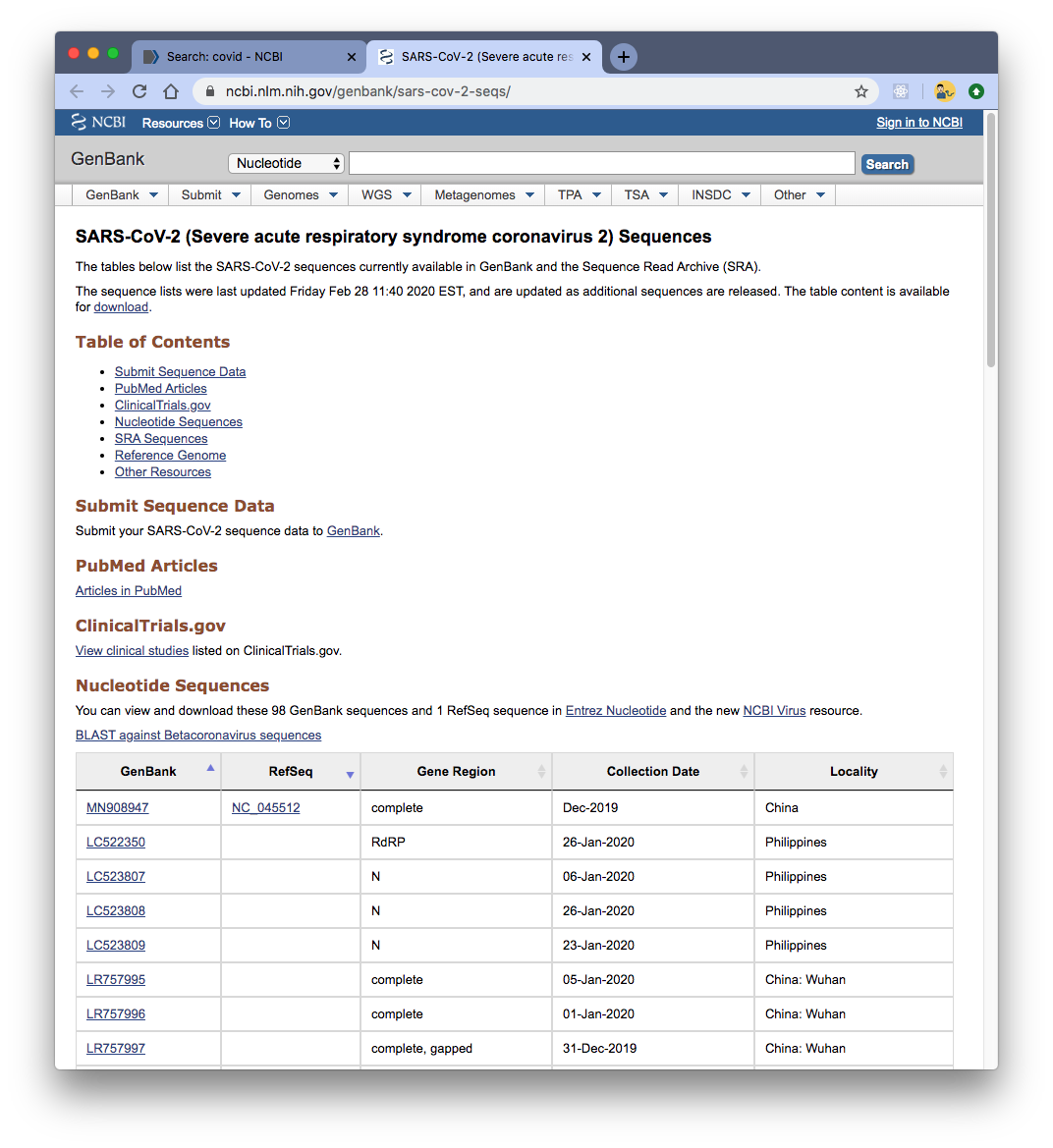Open the TPA navigation dropdown
1053x1148 pixels.
[580, 194]
